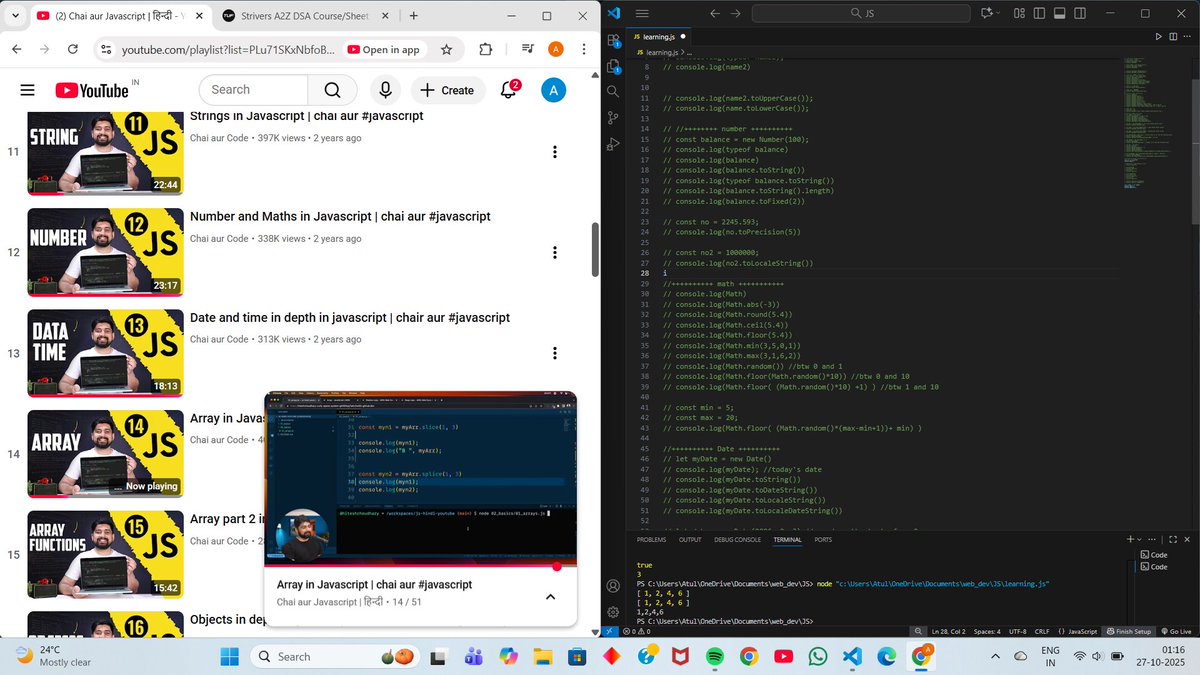The width and height of the screenshot is (1200, 675).
Task: Open options menu for Number and Maths video
Action: [555, 253]
